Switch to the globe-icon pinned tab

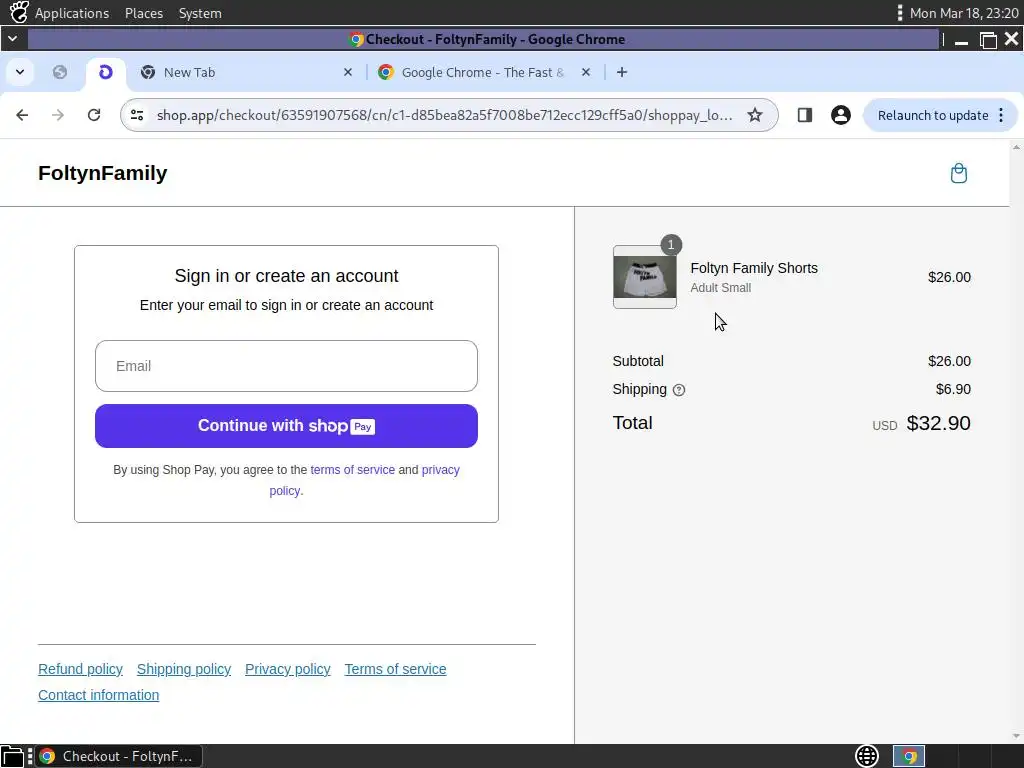click(x=60, y=72)
